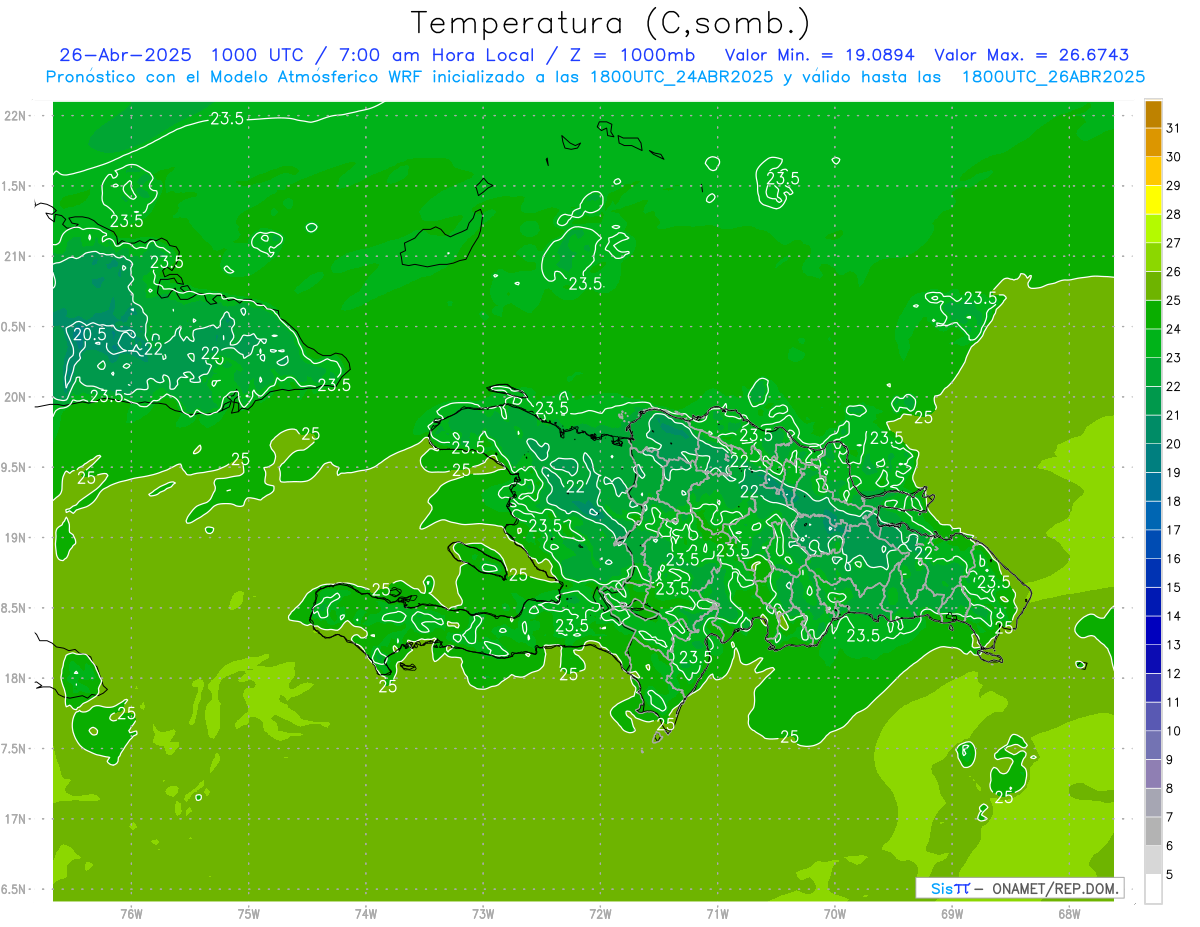Select the '73W' longitude axis label

pyautogui.click(x=483, y=913)
